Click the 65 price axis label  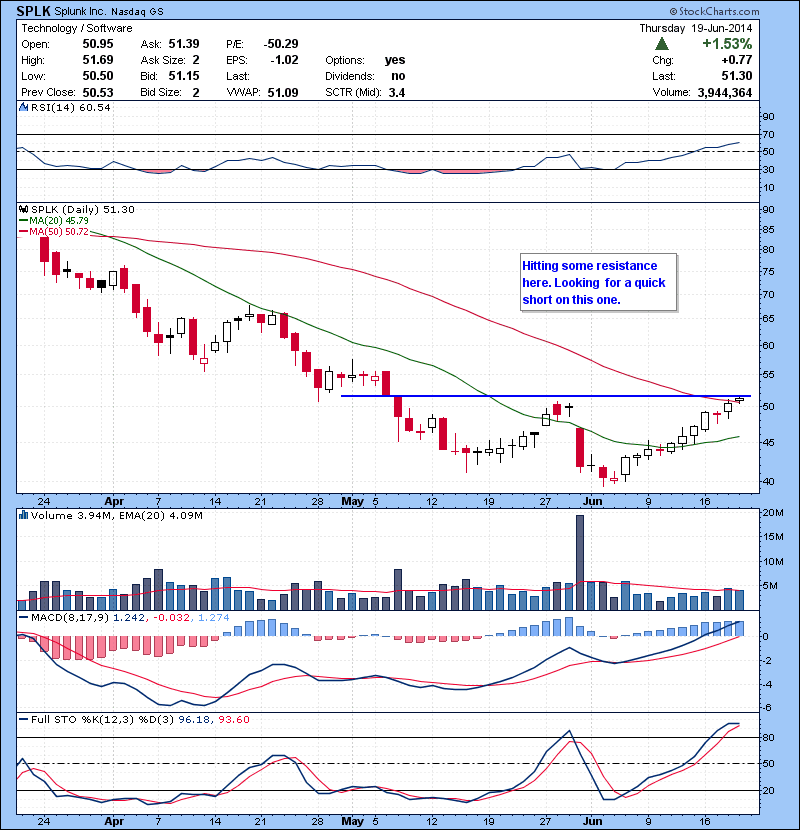(x=768, y=319)
